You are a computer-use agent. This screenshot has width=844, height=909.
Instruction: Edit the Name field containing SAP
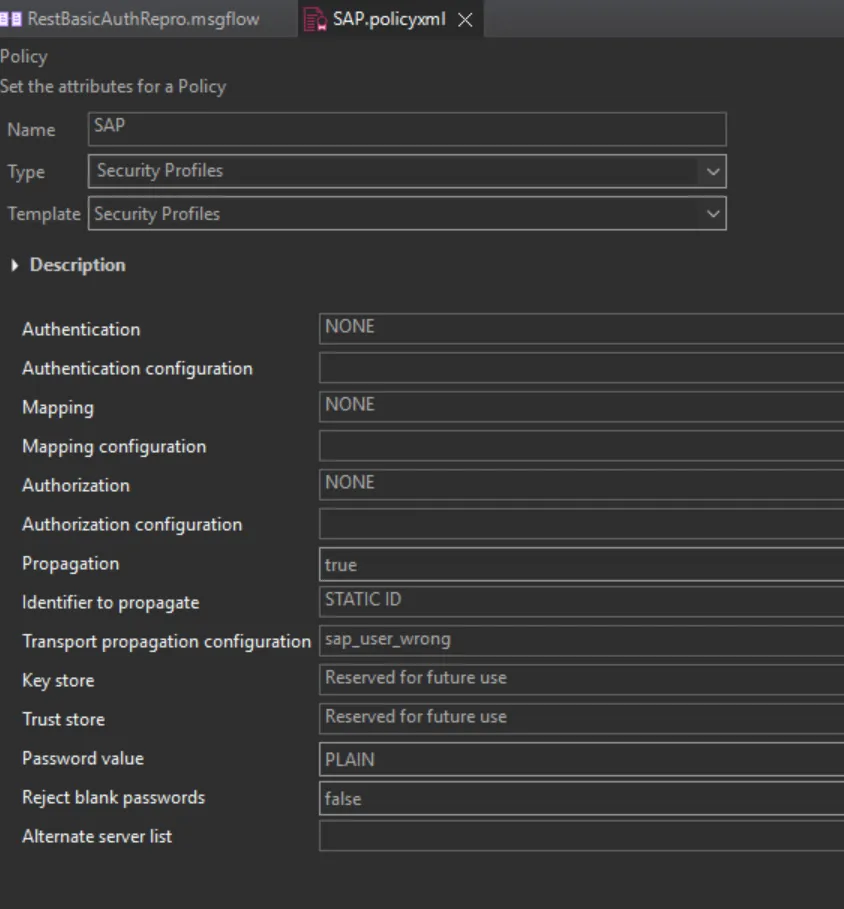coord(407,129)
